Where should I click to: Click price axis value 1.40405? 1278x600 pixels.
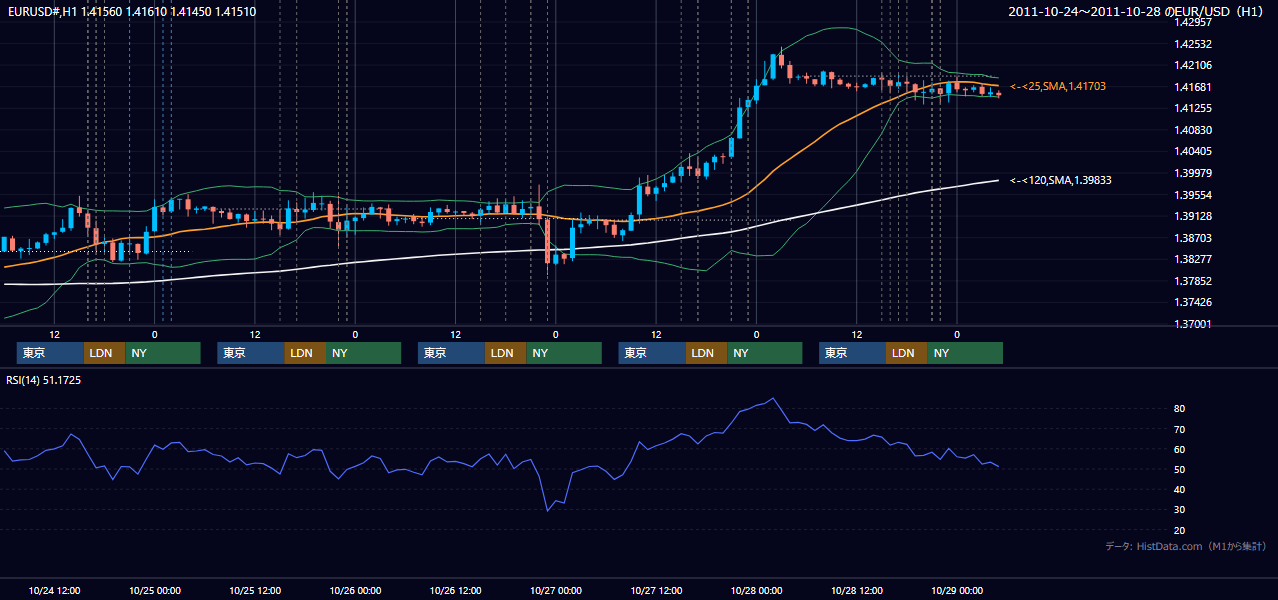[x=1193, y=151]
